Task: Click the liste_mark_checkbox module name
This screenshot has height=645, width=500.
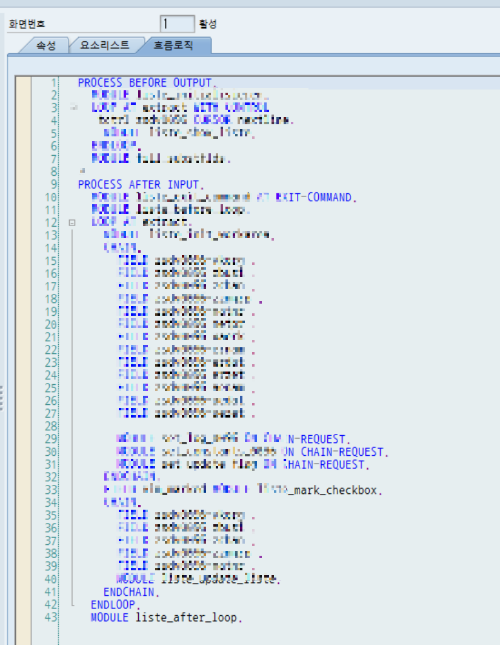Action: 319,490
